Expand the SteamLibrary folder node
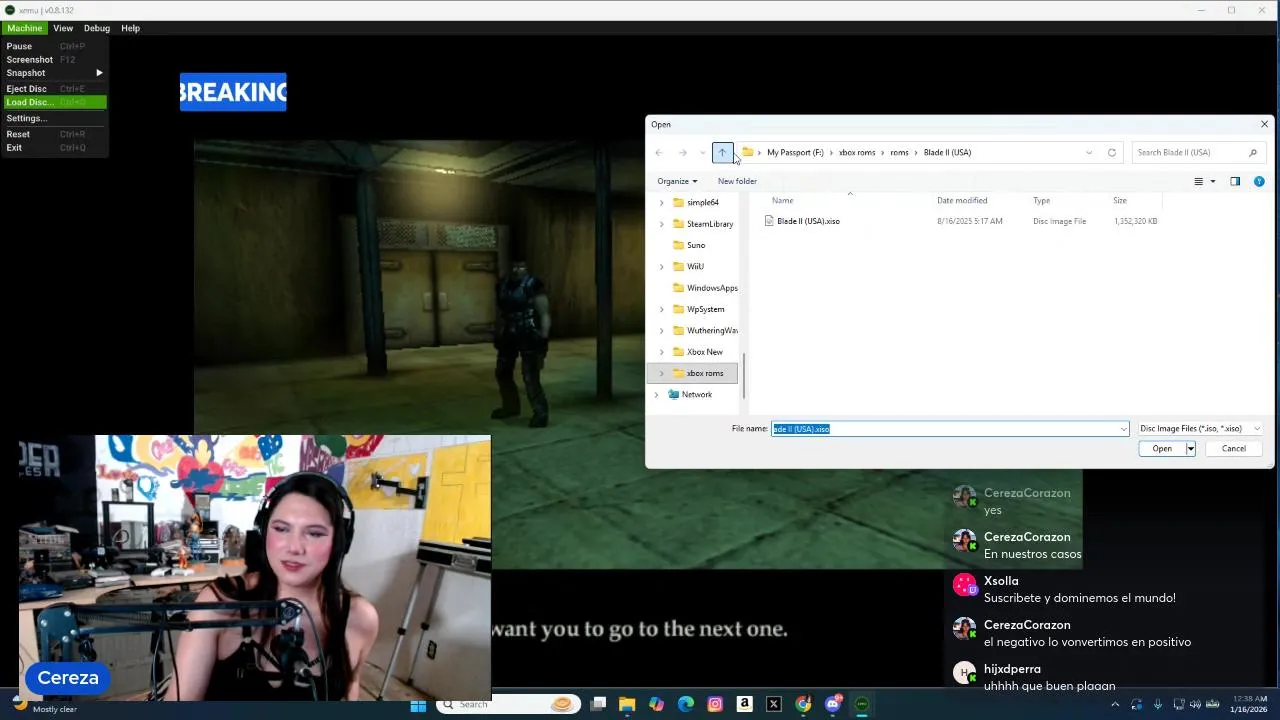 coord(661,224)
